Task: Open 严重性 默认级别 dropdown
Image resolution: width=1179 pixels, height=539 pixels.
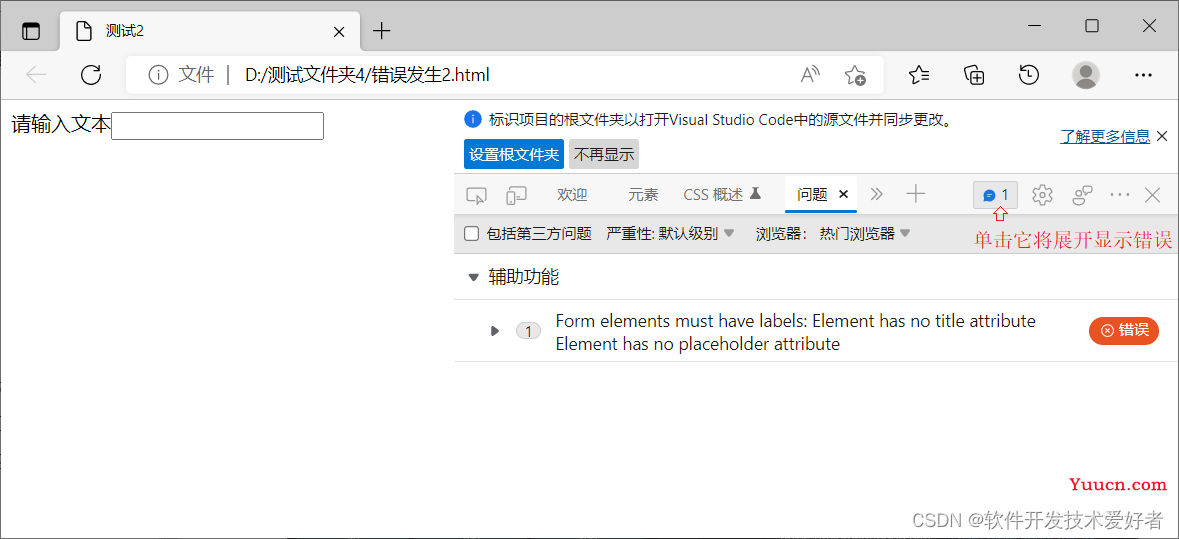Action: coord(670,234)
